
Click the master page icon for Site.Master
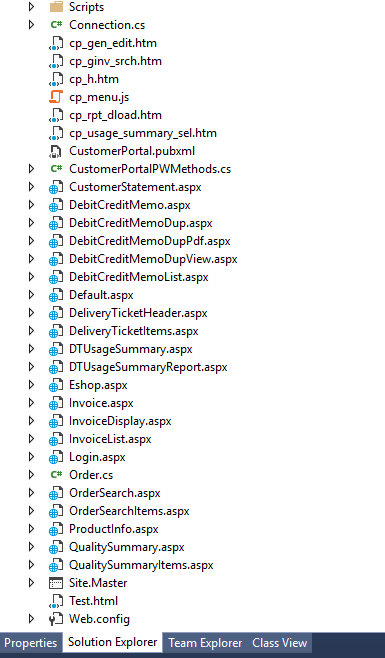coord(56,583)
